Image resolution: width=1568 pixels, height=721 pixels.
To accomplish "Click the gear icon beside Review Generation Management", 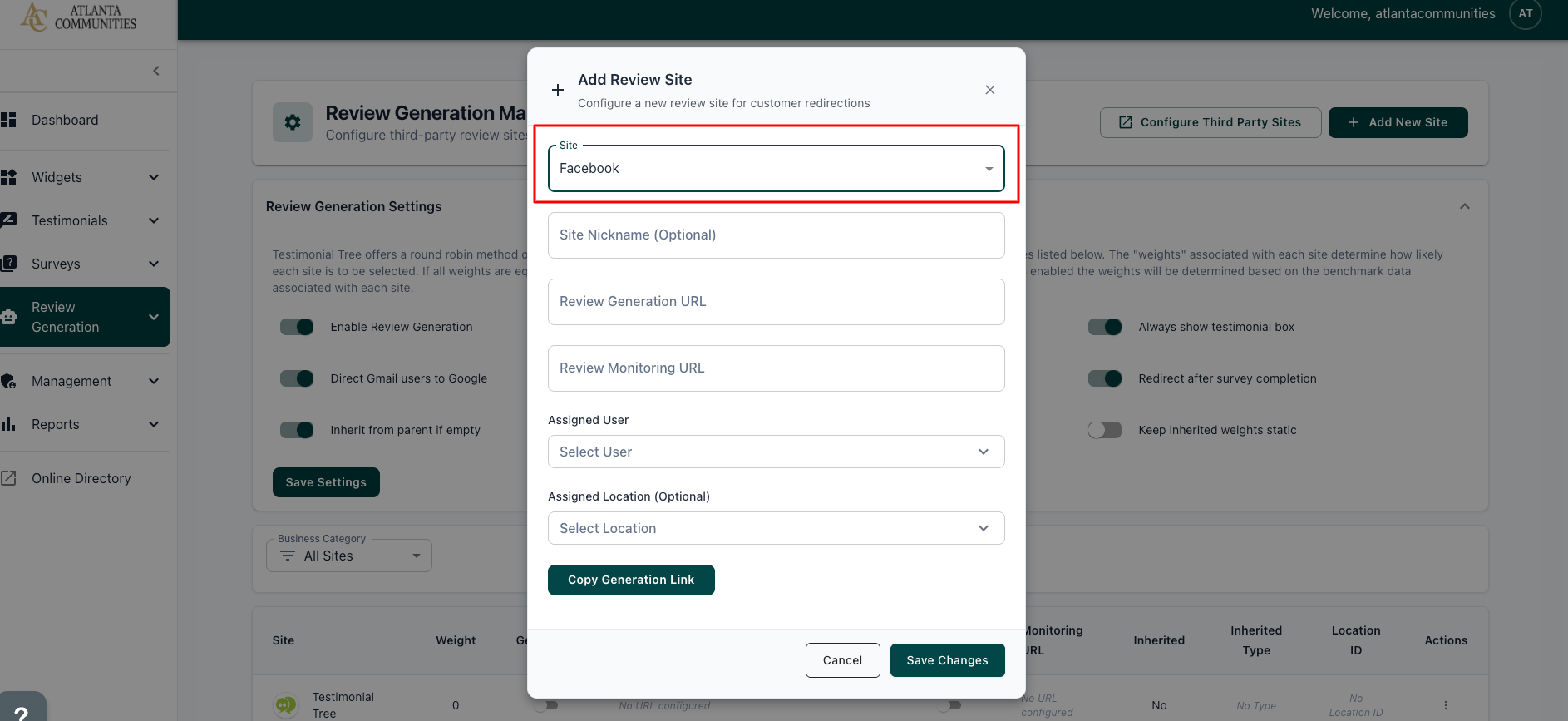I will click(x=293, y=122).
